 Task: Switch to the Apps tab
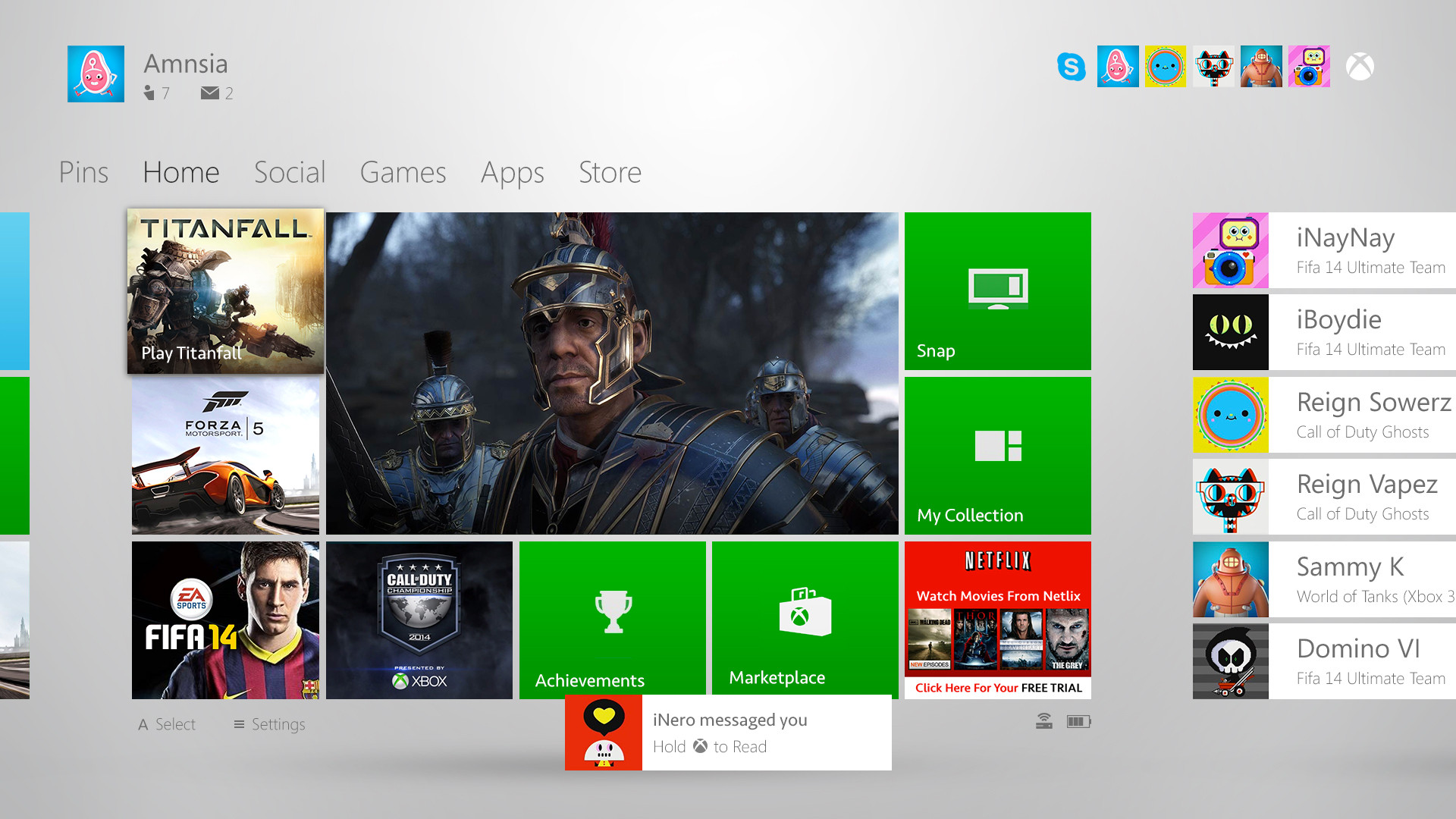click(x=513, y=174)
